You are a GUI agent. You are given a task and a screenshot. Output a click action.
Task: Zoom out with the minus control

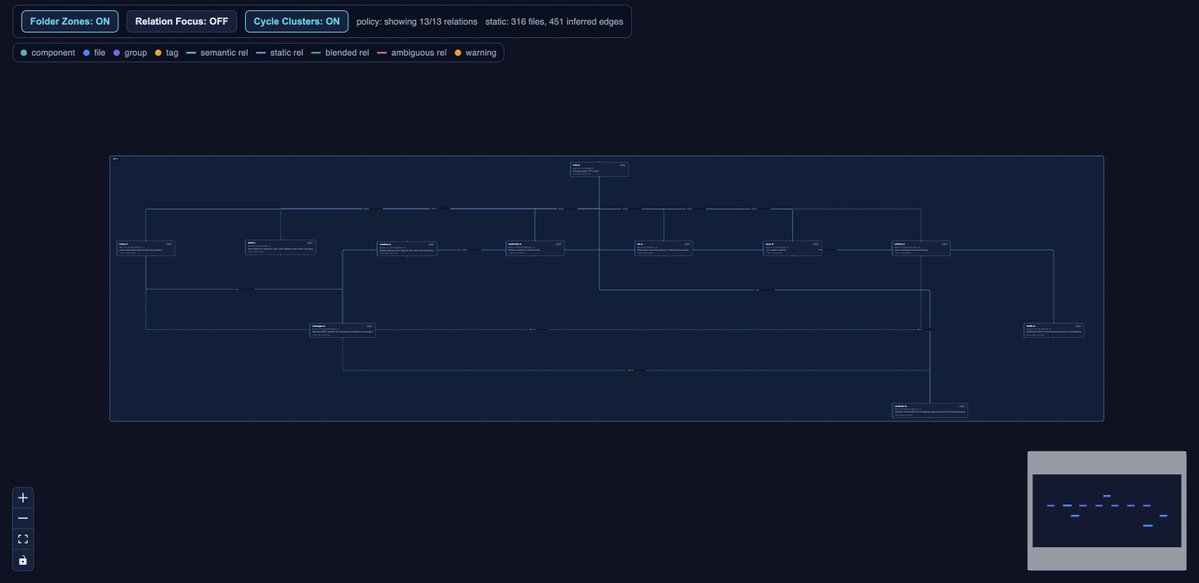coord(23,519)
